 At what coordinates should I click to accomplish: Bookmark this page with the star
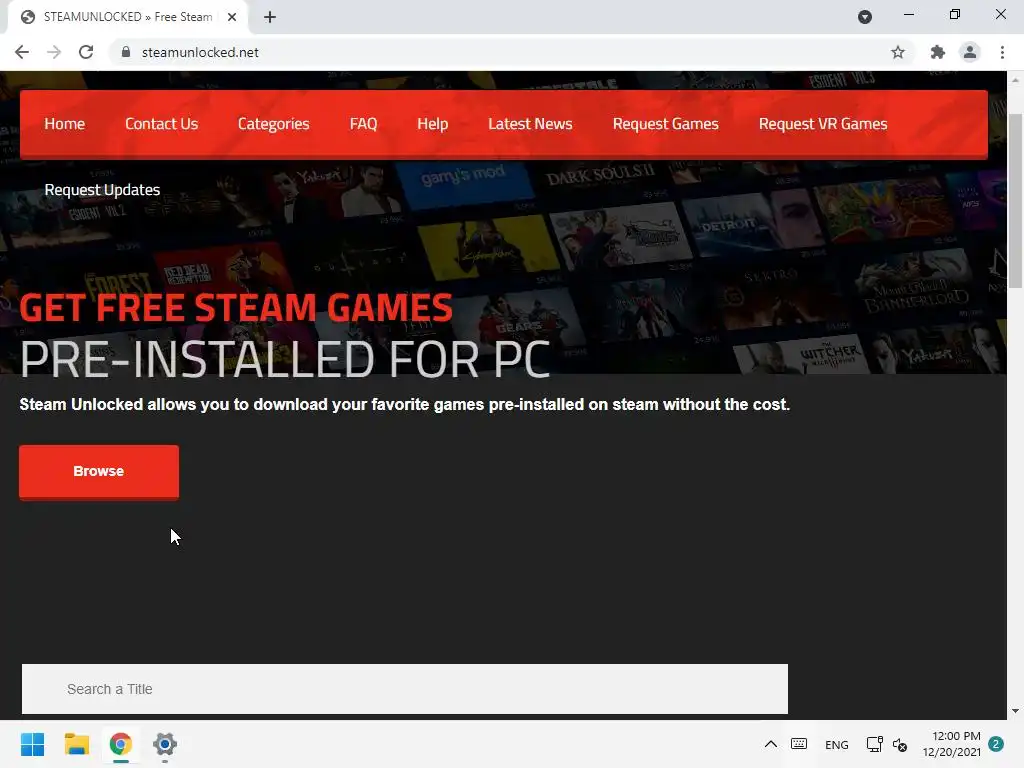pyautogui.click(x=898, y=52)
